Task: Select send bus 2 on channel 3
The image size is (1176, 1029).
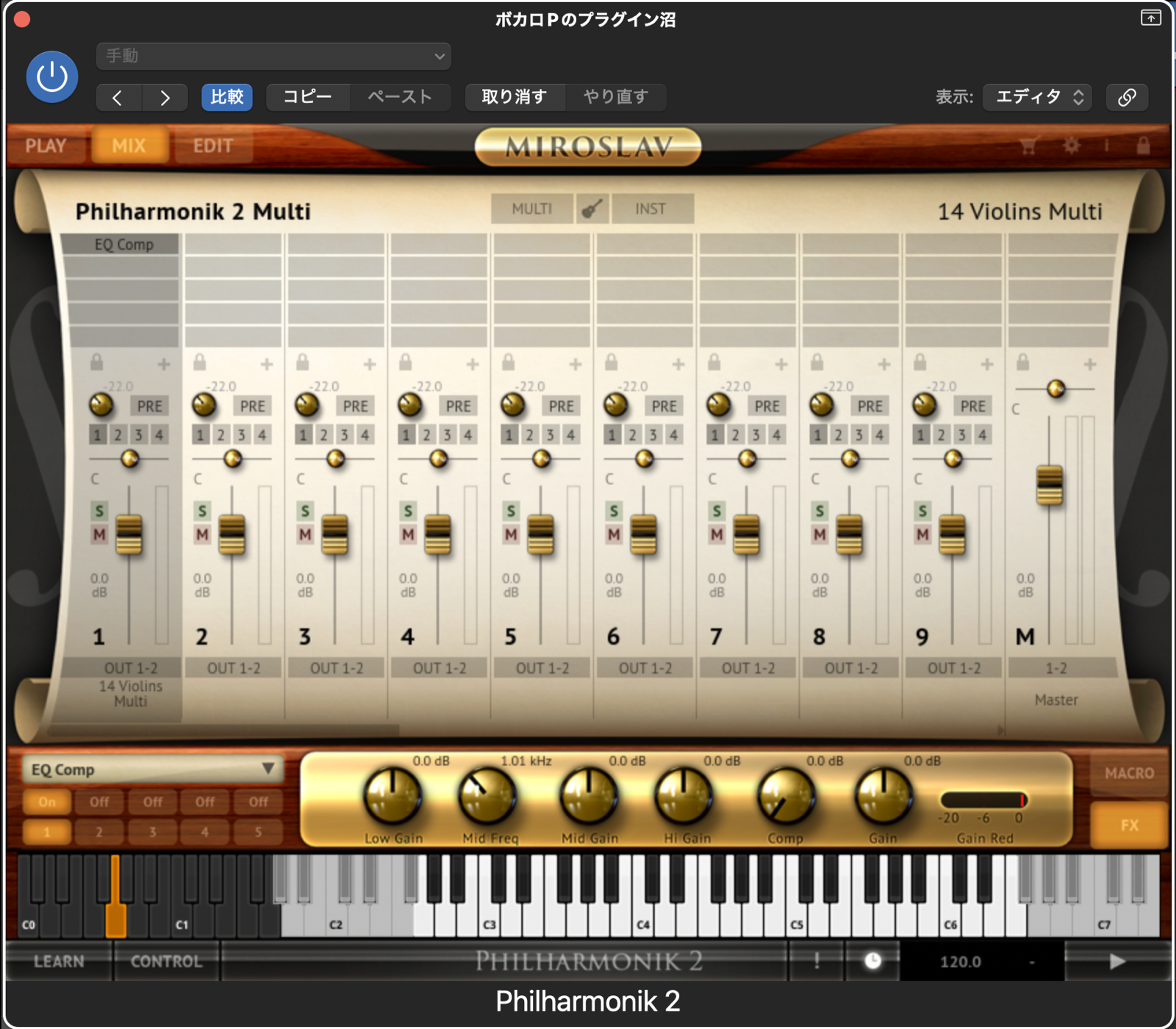Action: point(323,435)
